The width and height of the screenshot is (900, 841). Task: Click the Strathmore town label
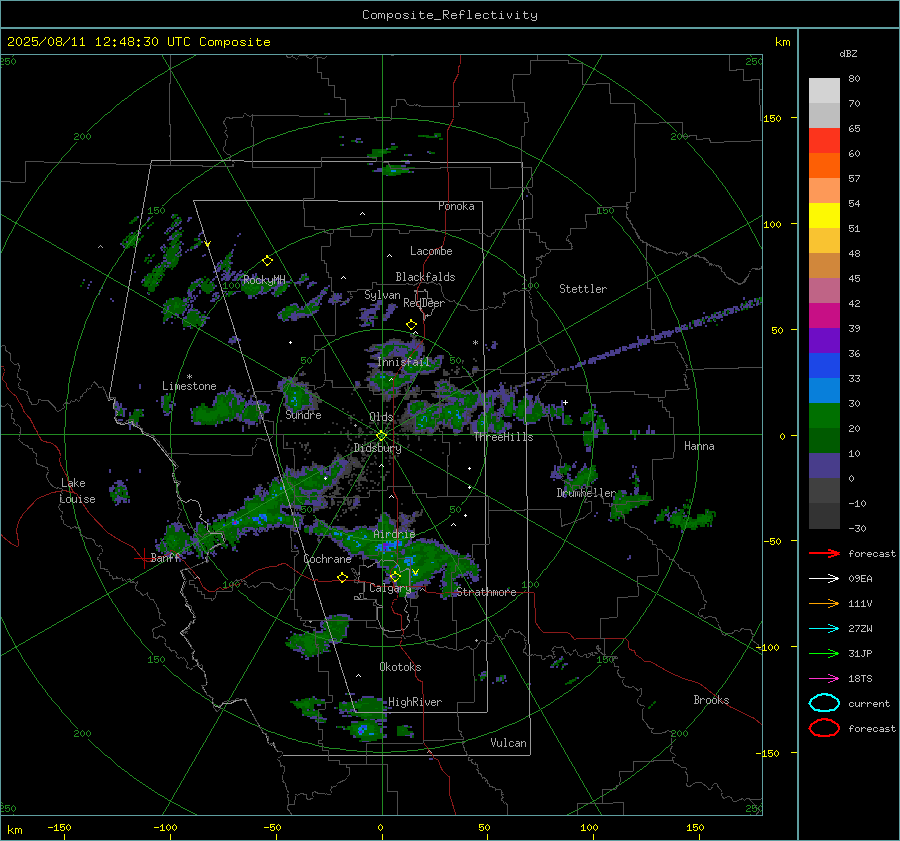pyautogui.click(x=486, y=592)
